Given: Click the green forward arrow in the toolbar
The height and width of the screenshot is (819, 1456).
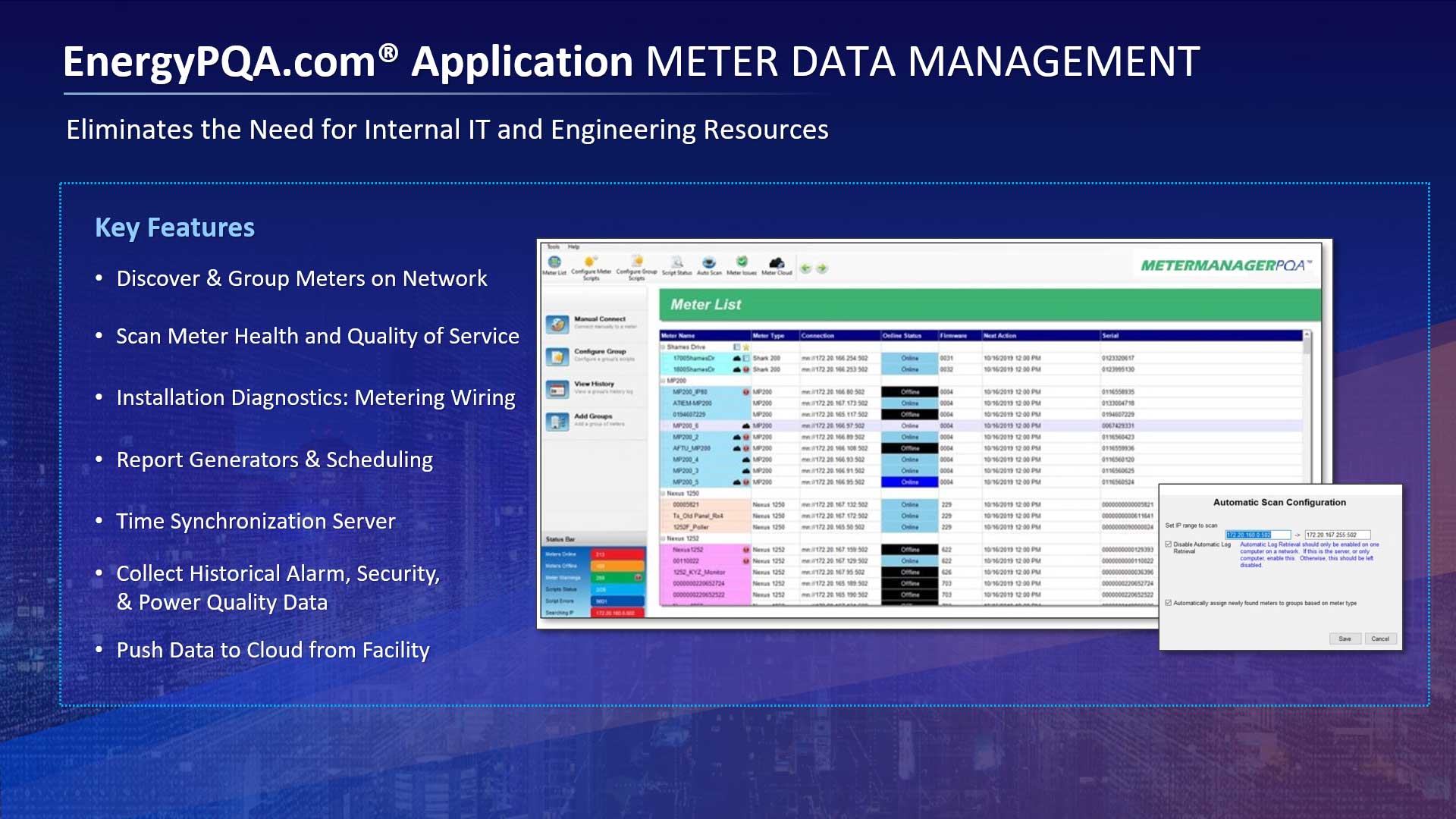Looking at the screenshot, I should (822, 268).
